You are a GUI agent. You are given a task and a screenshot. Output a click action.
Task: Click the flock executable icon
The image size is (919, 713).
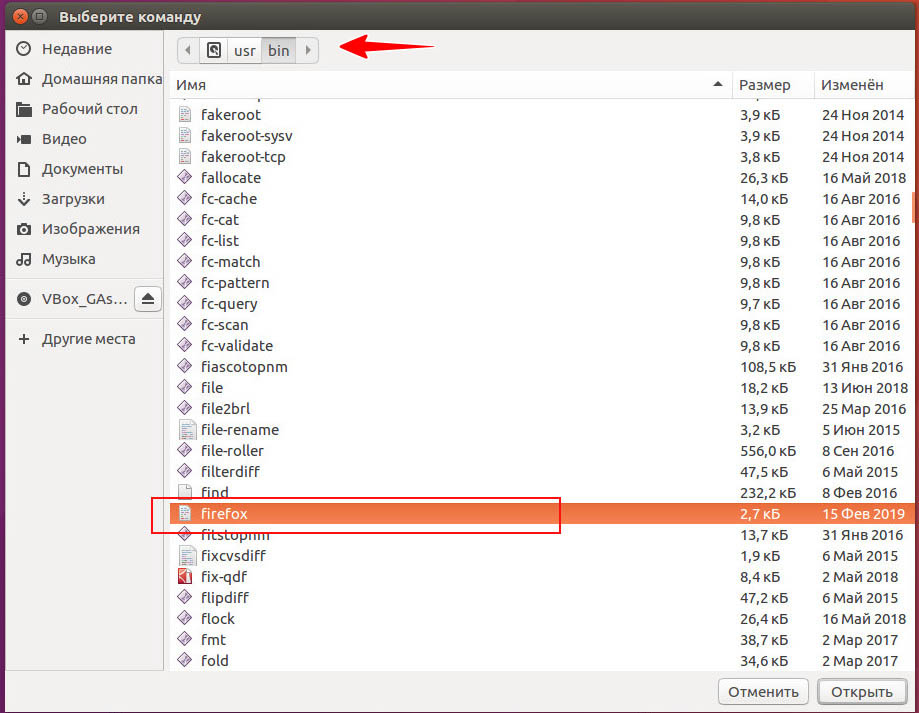pyautogui.click(x=185, y=618)
